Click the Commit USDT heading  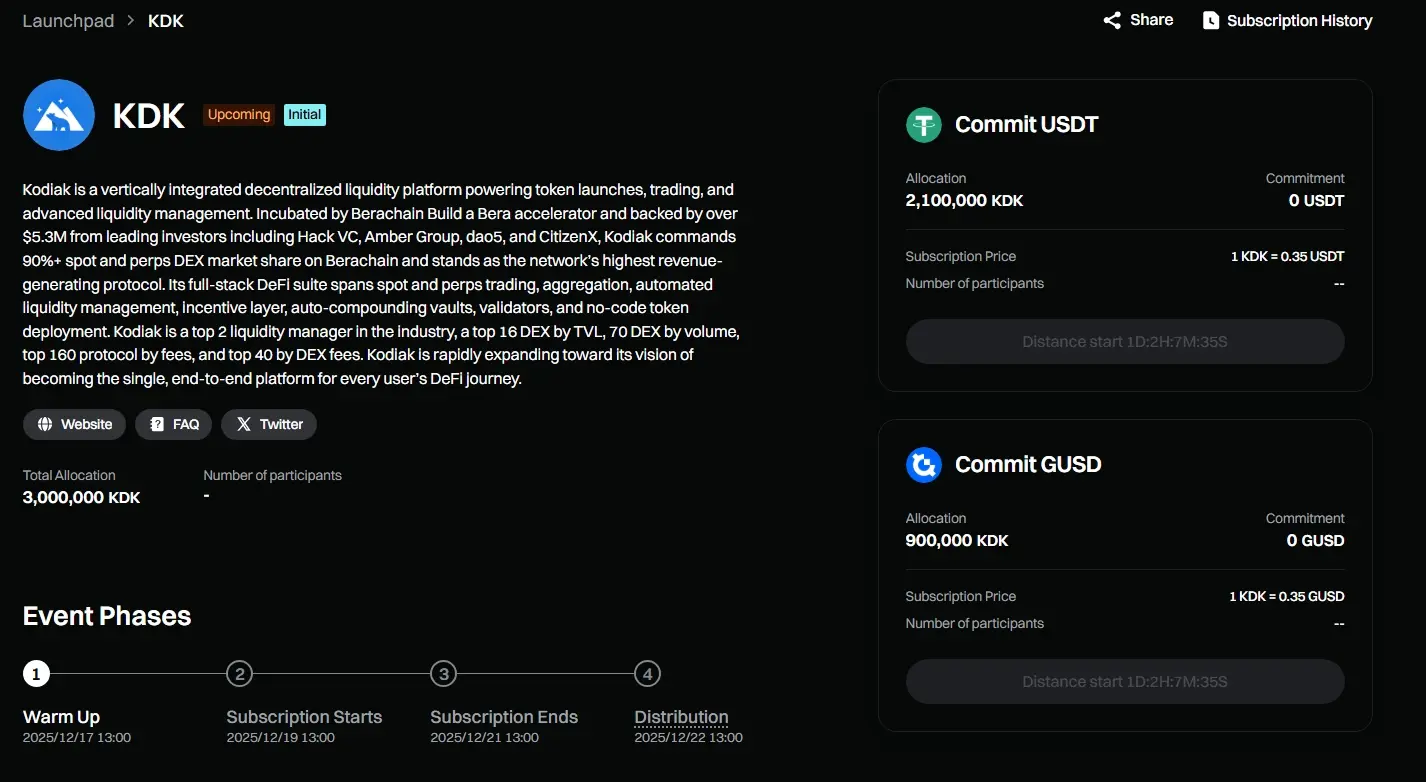coord(1027,124)
